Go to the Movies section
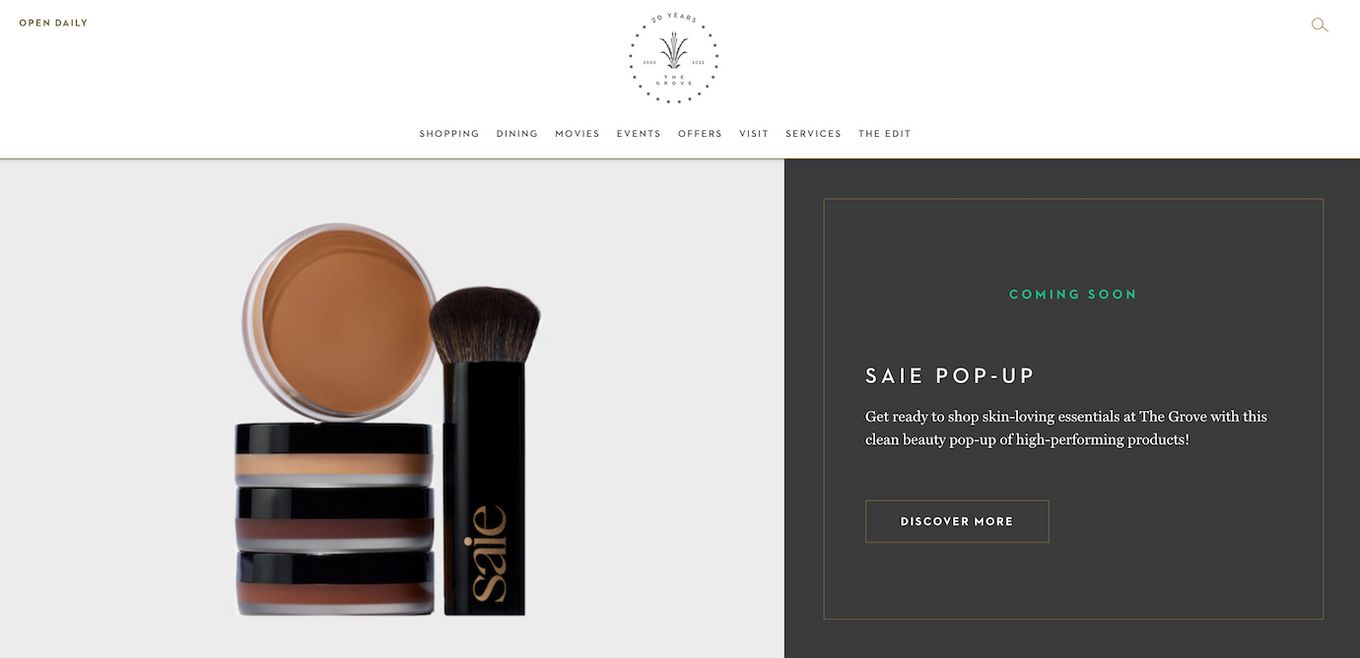Screen dimensions: 1360x658 point(577,134)
